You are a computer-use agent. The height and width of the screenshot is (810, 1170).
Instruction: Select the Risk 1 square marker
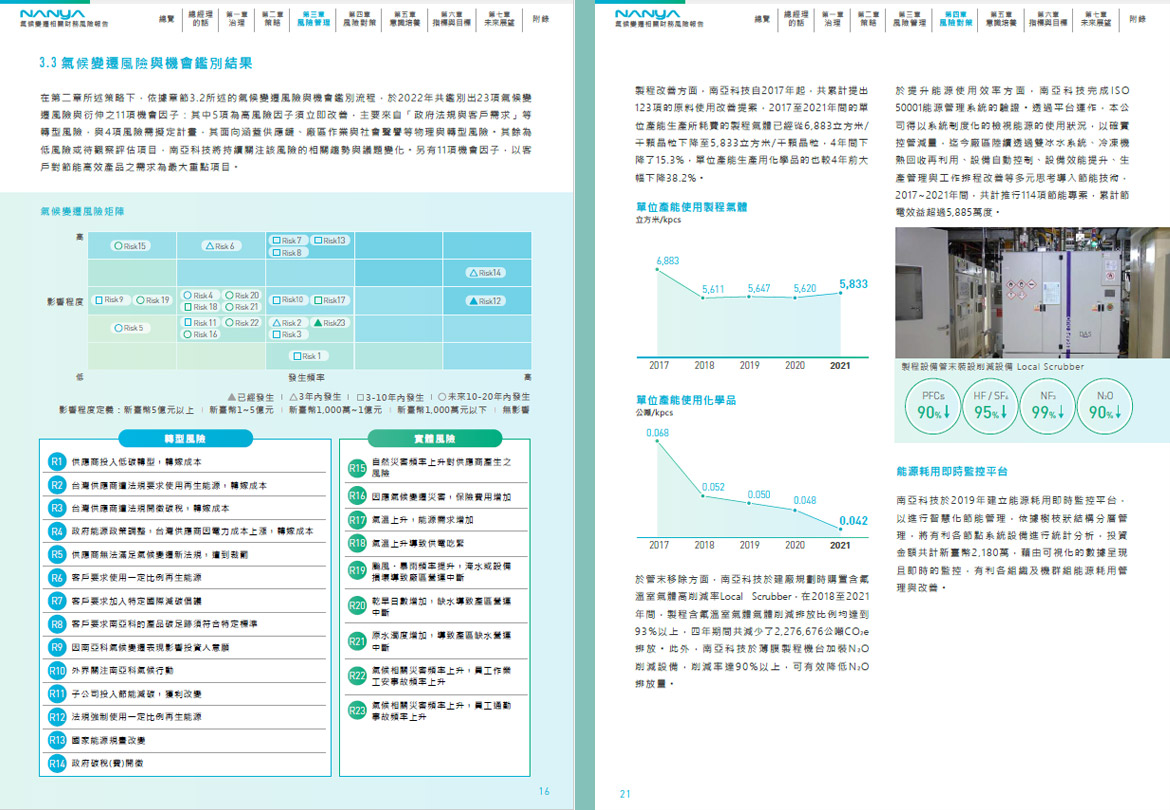[x=308, y=356]
